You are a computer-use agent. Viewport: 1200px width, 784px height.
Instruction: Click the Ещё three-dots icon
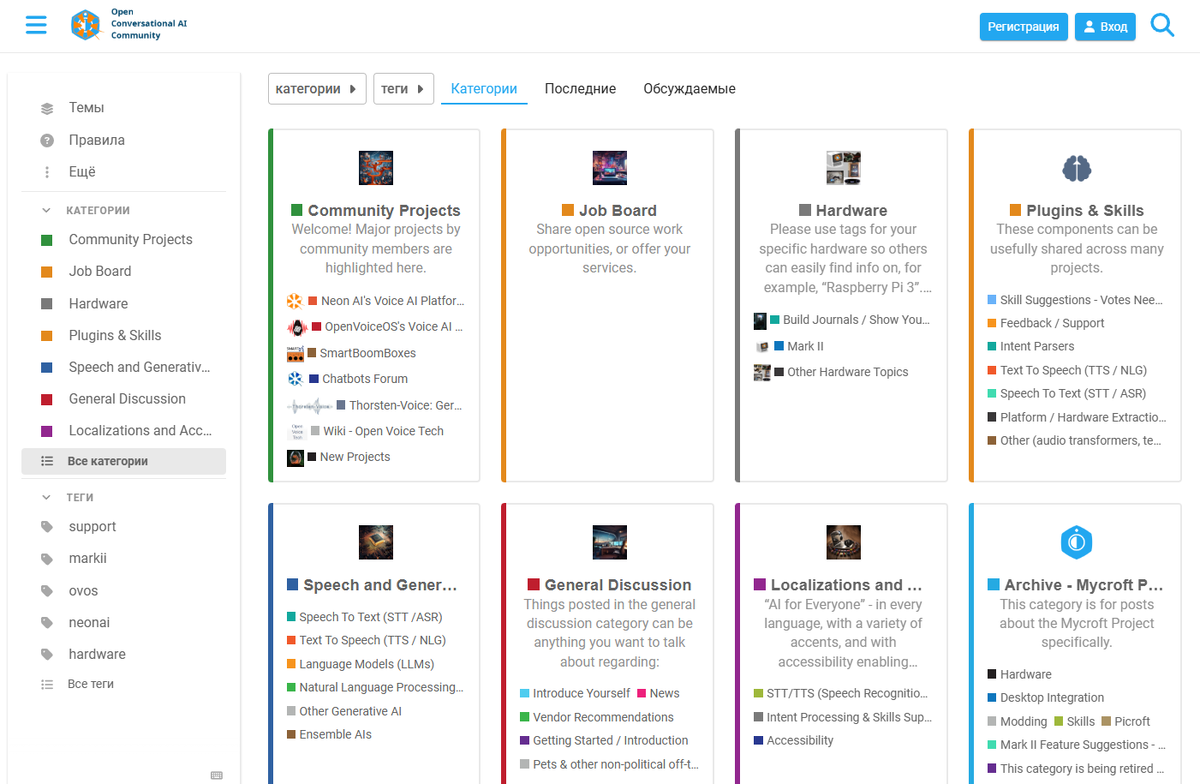(x=47, y=172)
